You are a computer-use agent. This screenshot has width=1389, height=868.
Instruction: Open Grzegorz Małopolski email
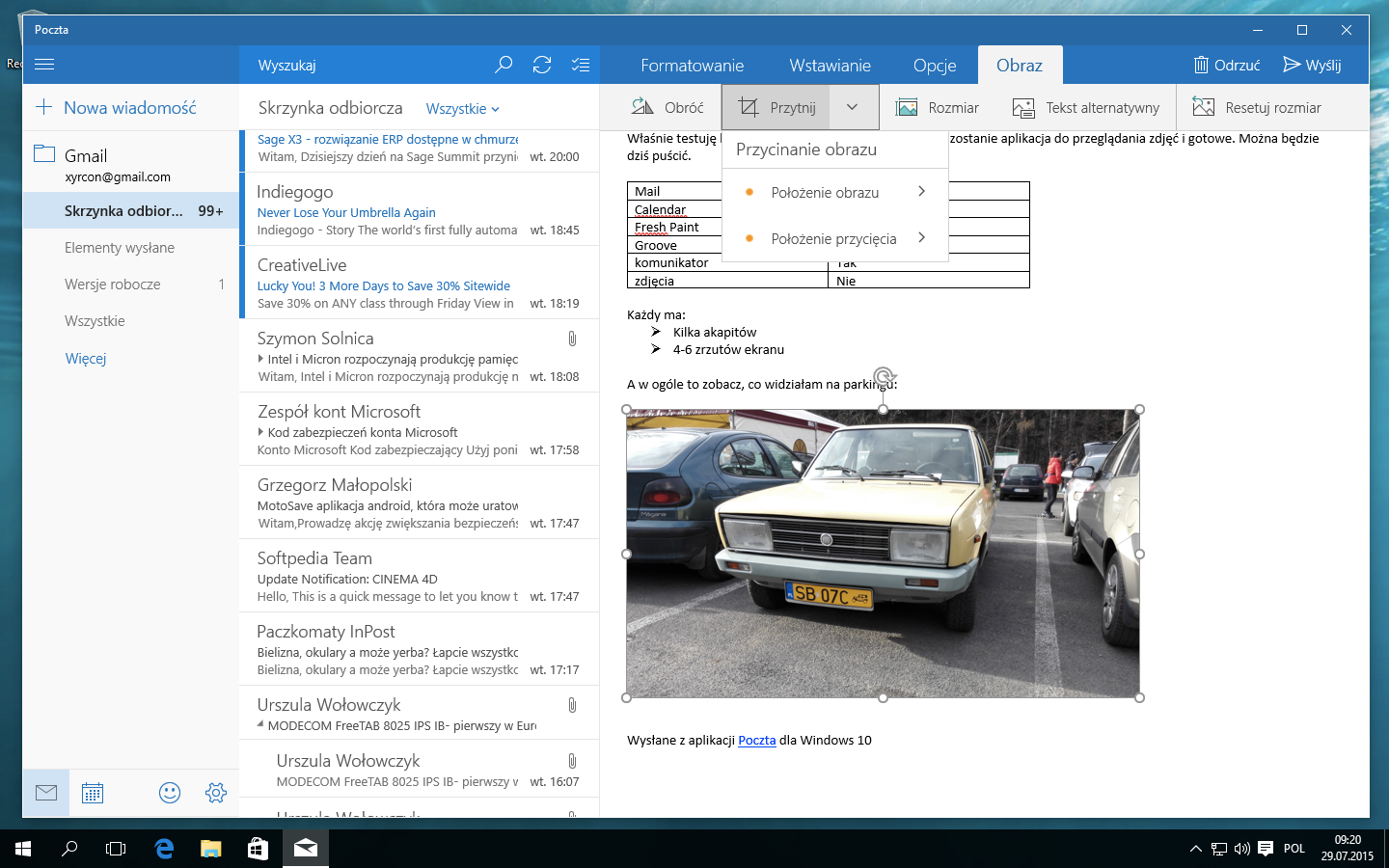(x=420, y=502)
